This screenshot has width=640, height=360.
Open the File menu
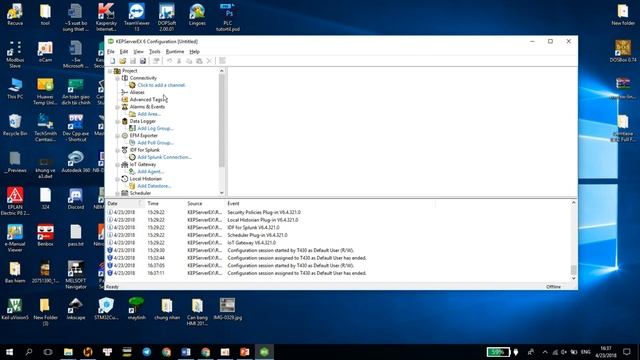[111, 51]
